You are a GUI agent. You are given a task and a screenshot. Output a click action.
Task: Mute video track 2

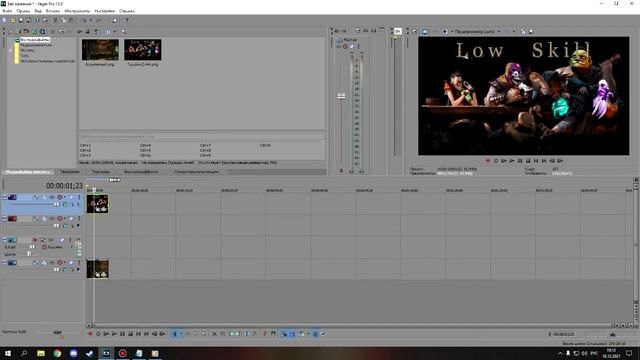71,219
